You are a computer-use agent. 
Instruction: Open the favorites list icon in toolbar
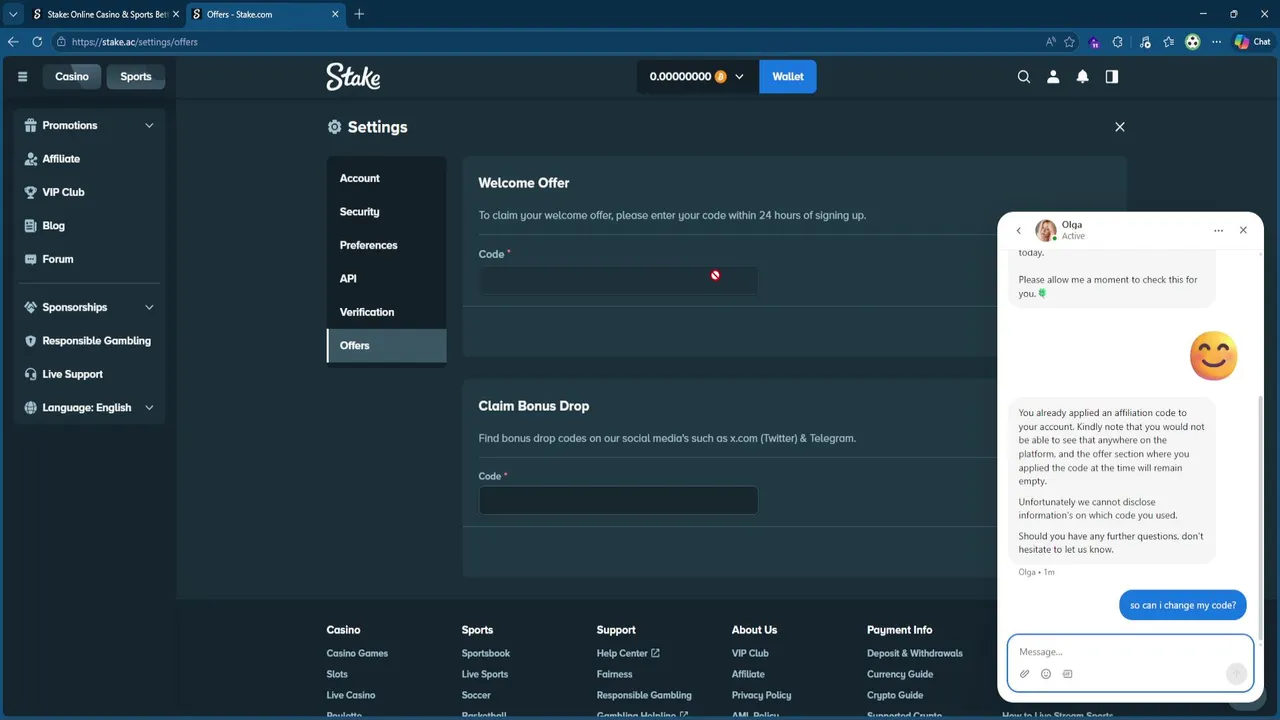[x=1168, y=42]
